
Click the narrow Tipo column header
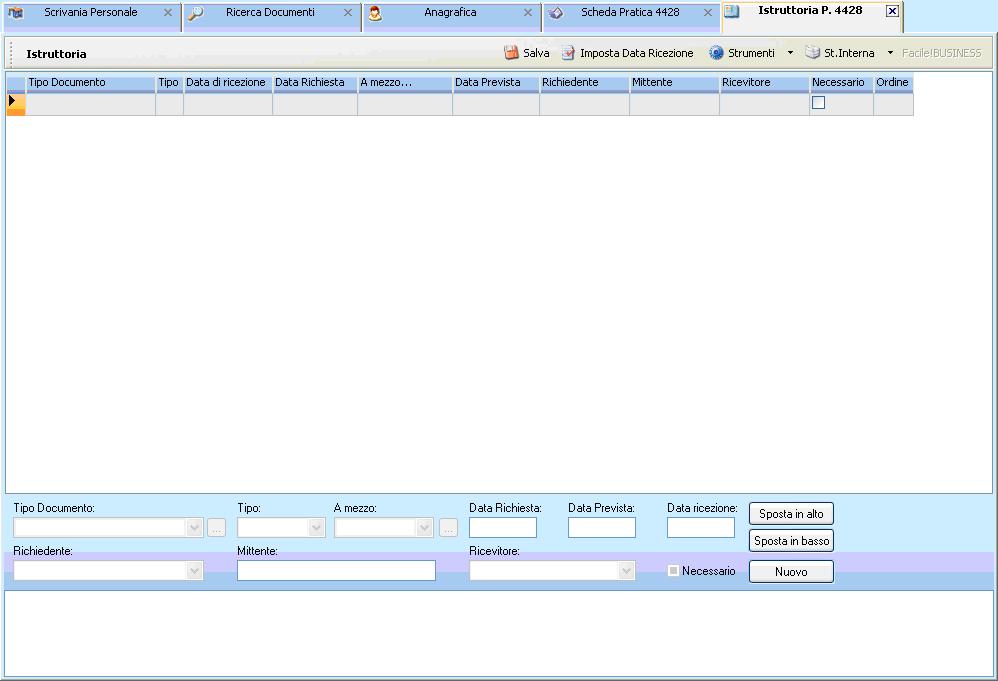pyautogui.click(x=169, y=83)
